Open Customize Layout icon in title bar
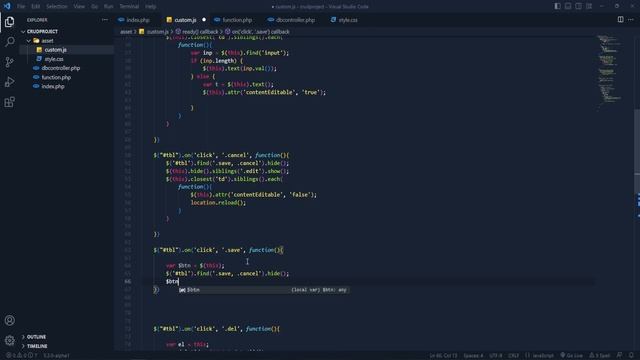The image size is (640, 360). (589, 6)
